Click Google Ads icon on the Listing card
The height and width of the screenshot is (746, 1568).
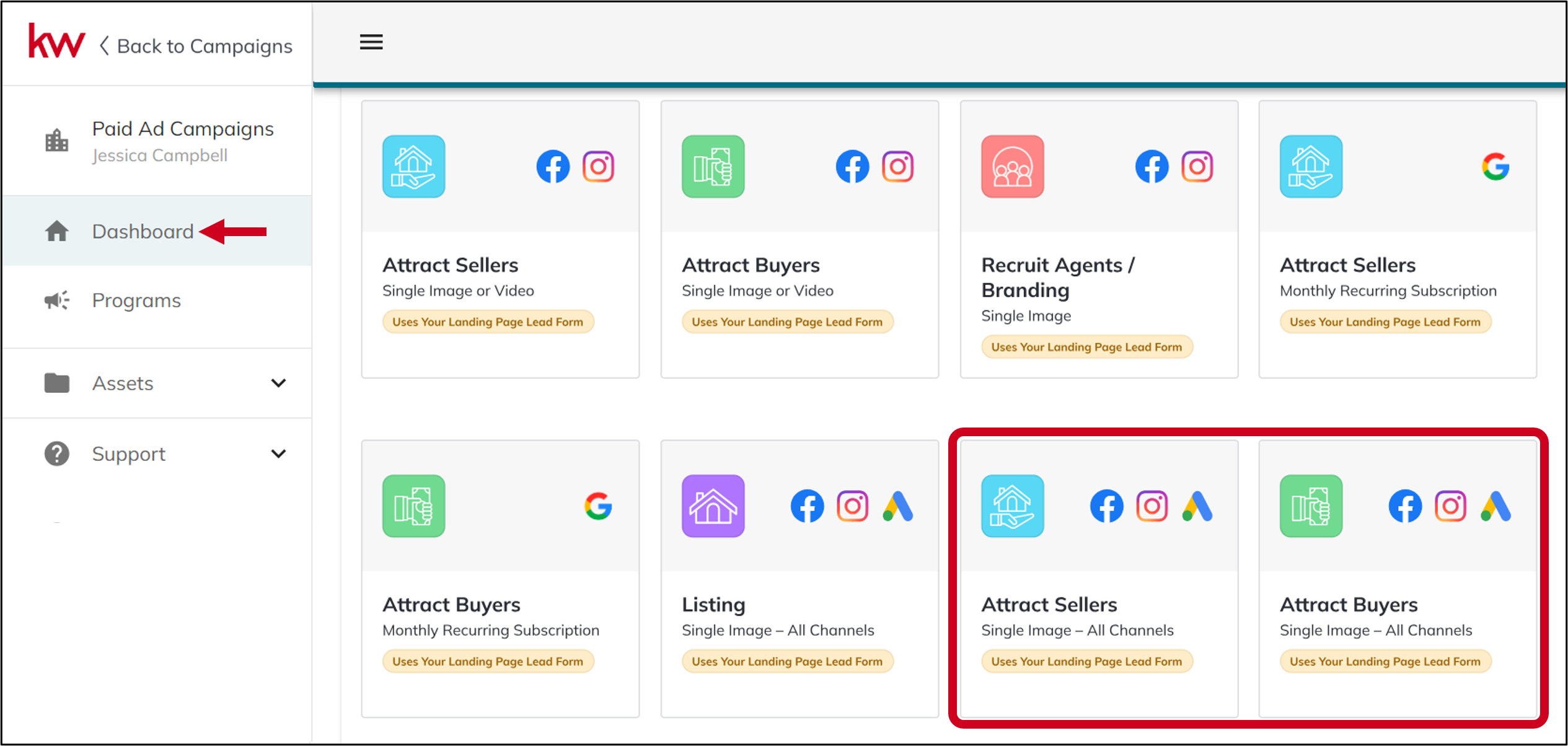pyautogui.click(x=897, y=506)
